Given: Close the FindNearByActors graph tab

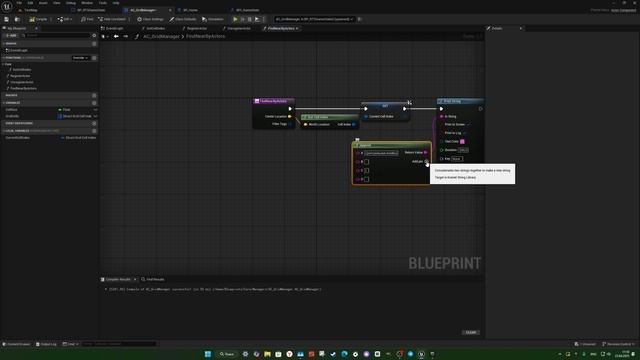Looking at the screenshot, I should (297, 29).
